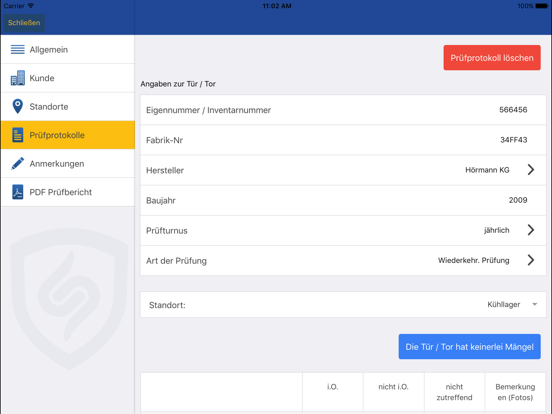
Task: Click the Hörmann KG manufacturer value
Action: click(487, 170)
